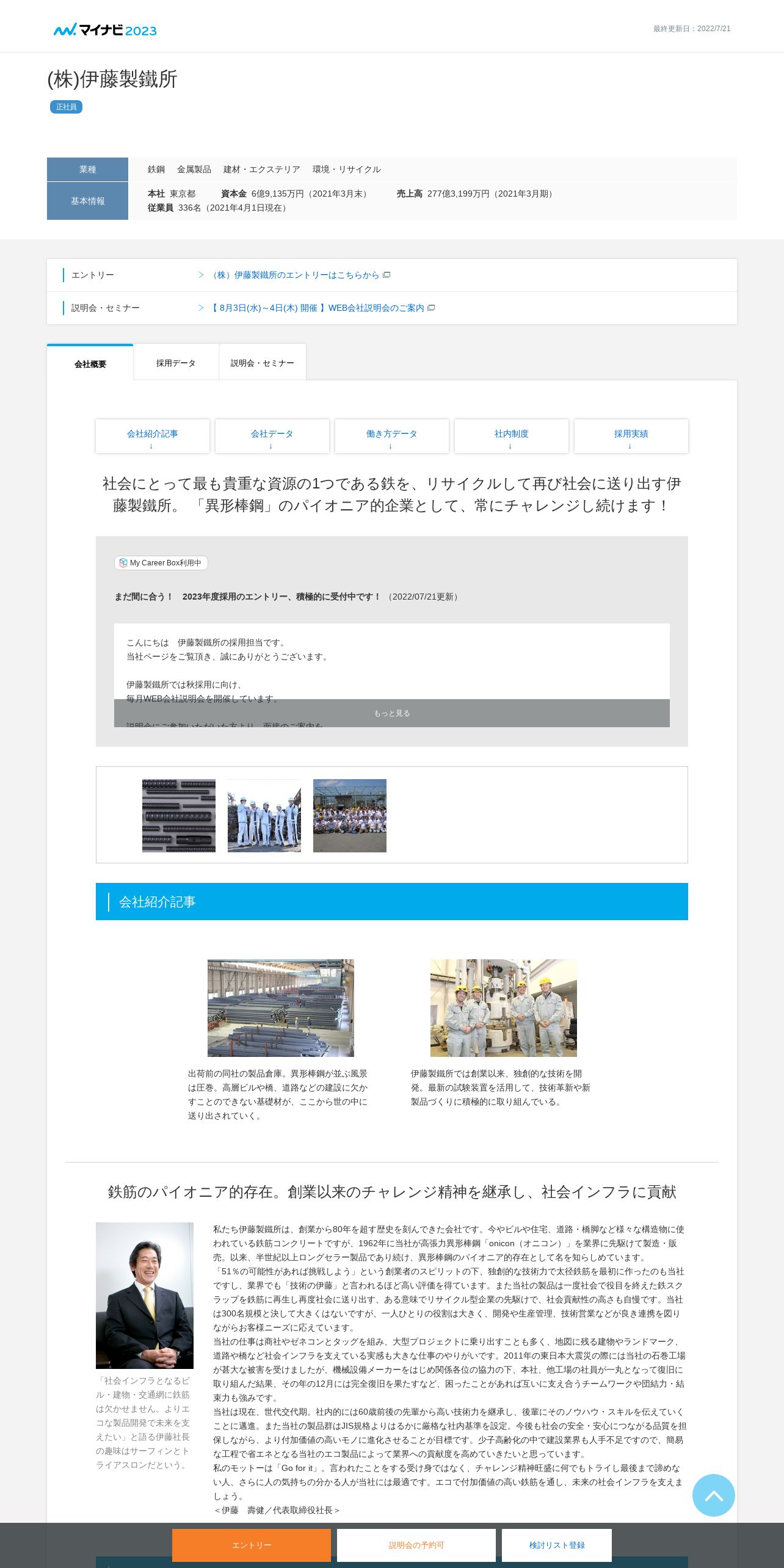Click the 鉄鋼 industry text

click(156, 170)
